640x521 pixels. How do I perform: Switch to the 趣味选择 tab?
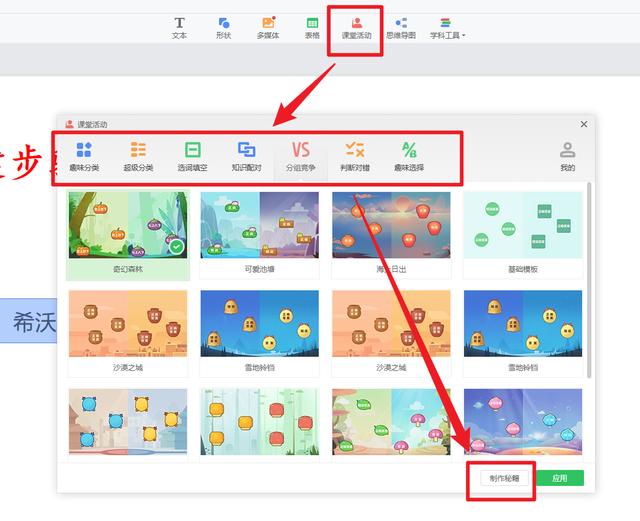click(409, 156)
